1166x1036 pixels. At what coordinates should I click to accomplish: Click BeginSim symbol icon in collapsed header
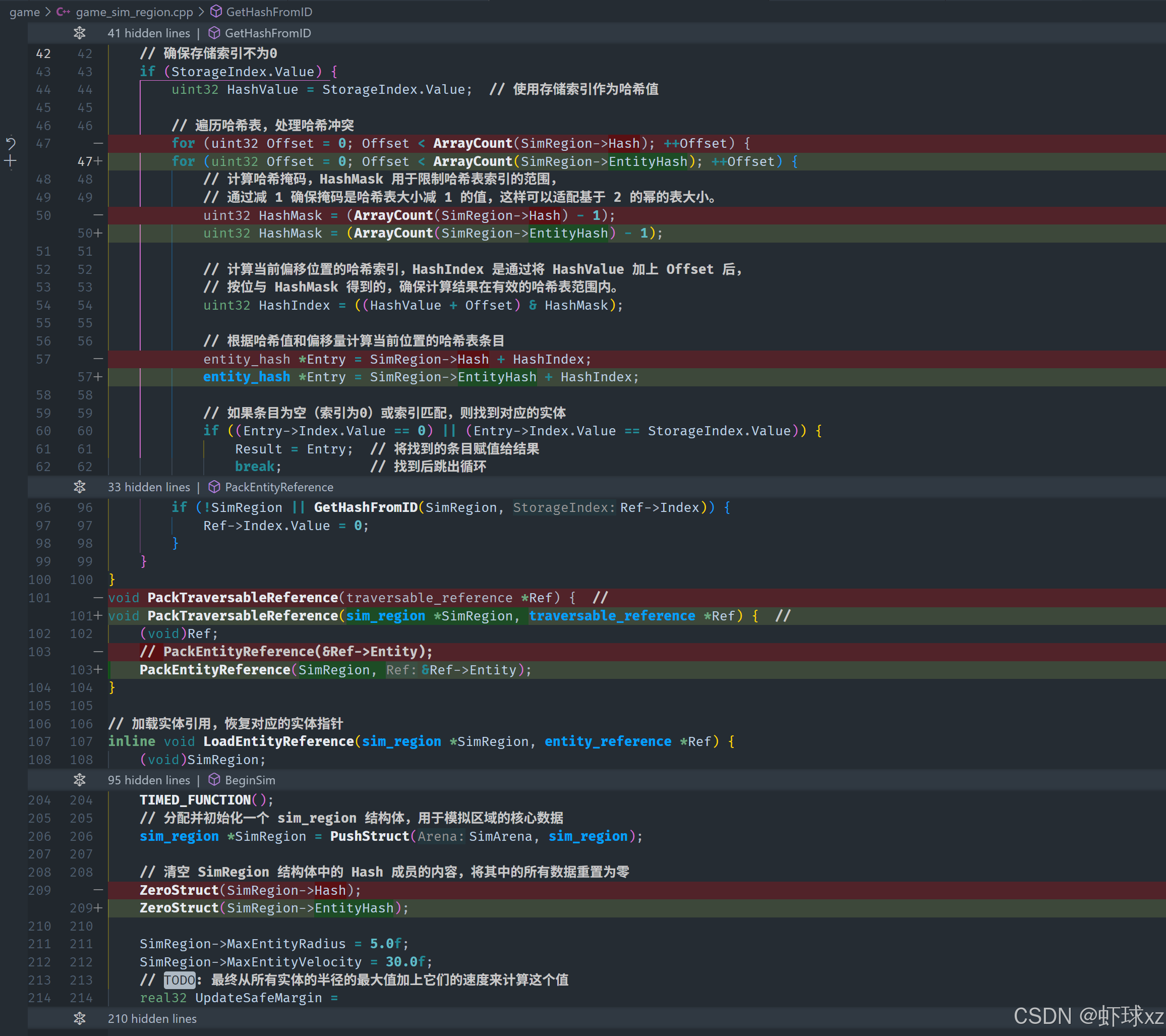coord(214,780)
